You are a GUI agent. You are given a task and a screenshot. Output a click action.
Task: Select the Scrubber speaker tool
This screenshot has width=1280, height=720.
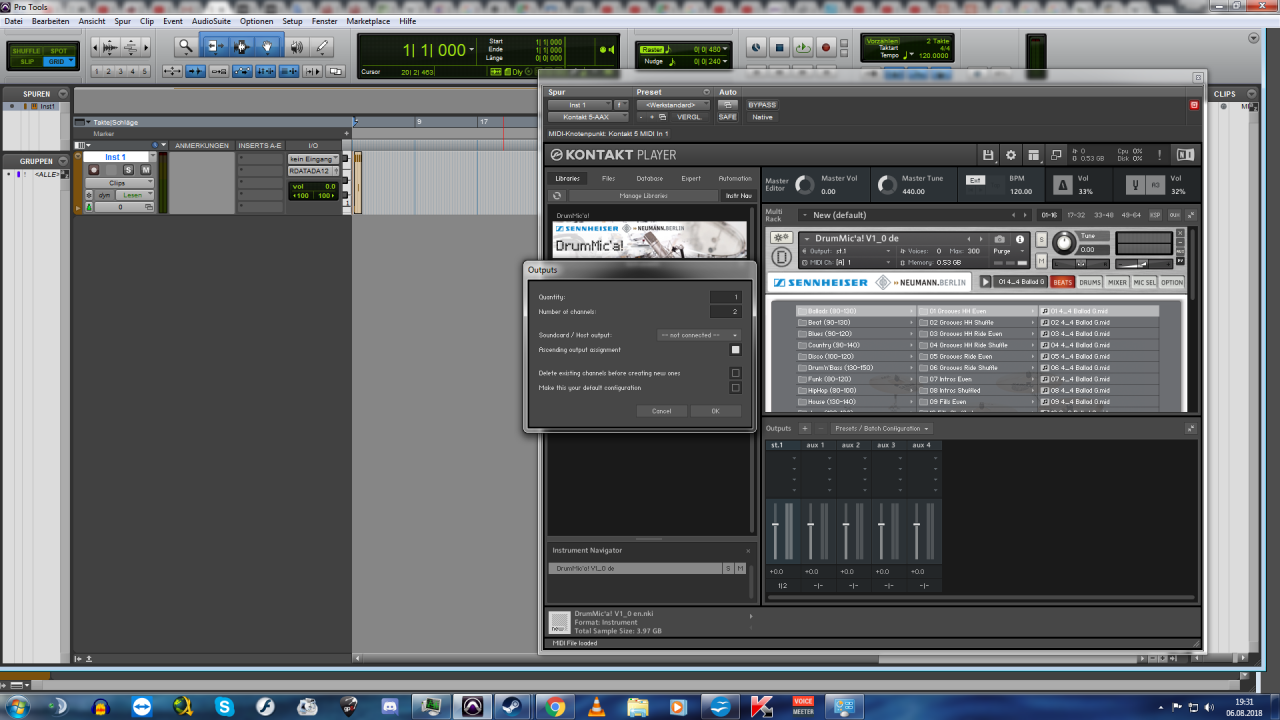pyautogui.click(x=296, y=47)
